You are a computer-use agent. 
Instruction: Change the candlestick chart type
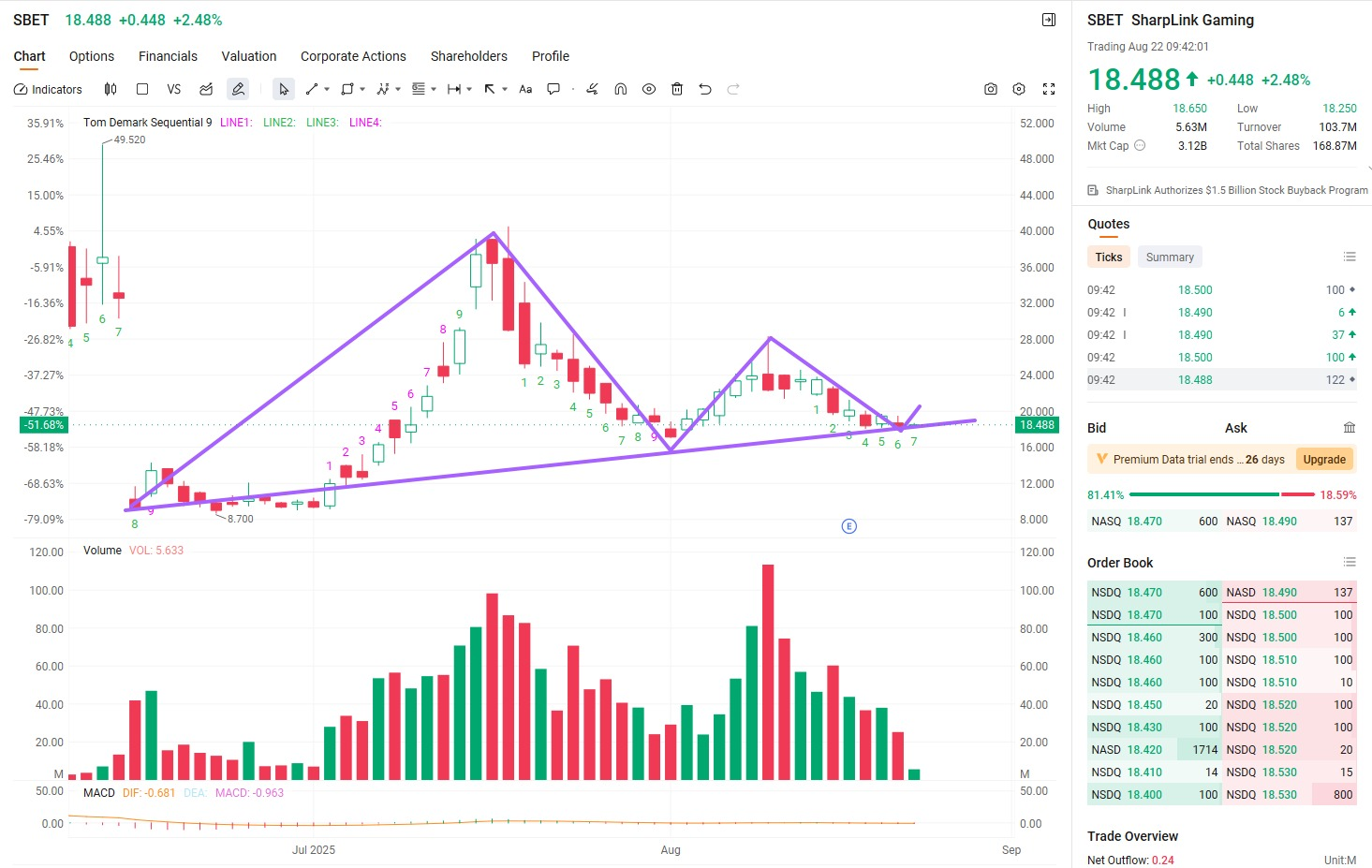(x=111, y=90)
